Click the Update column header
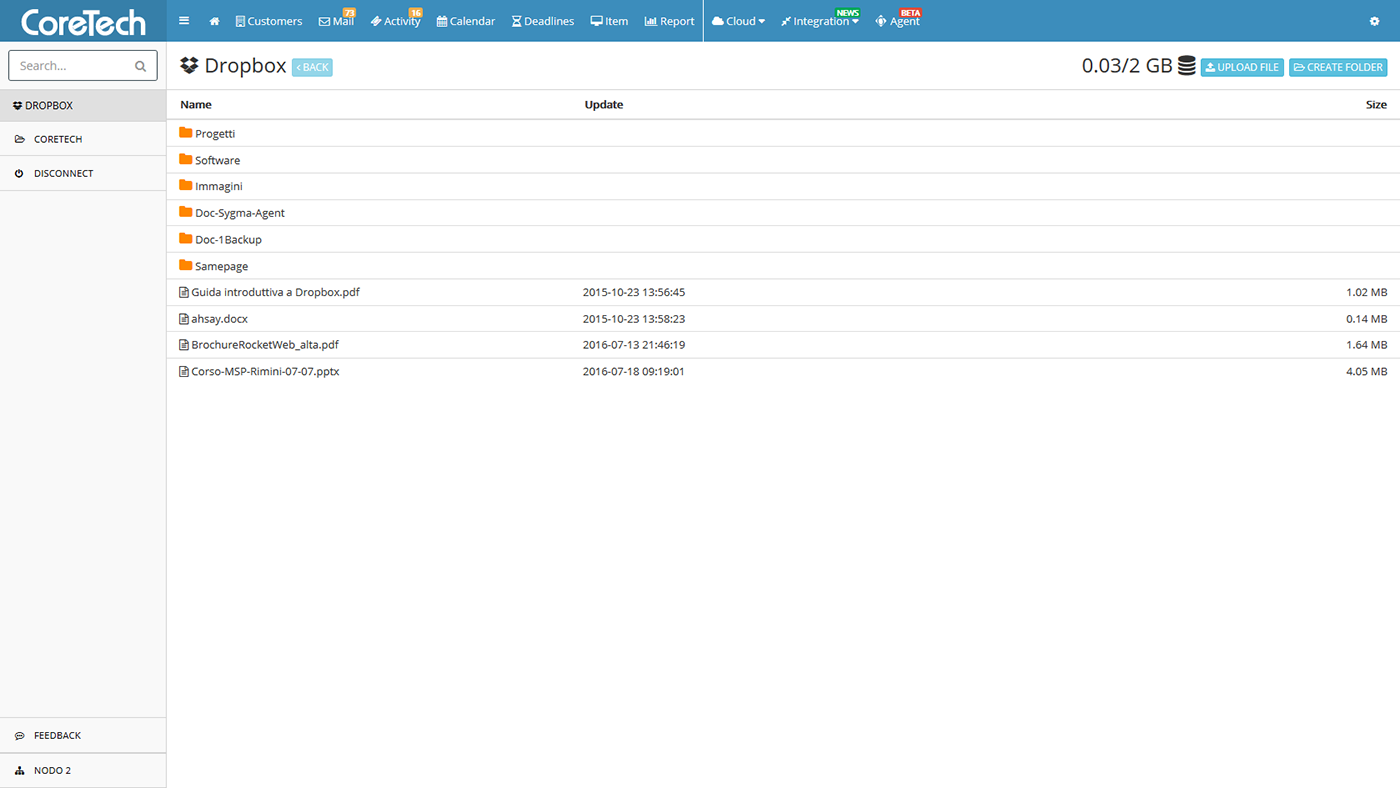 click(604, 105)
